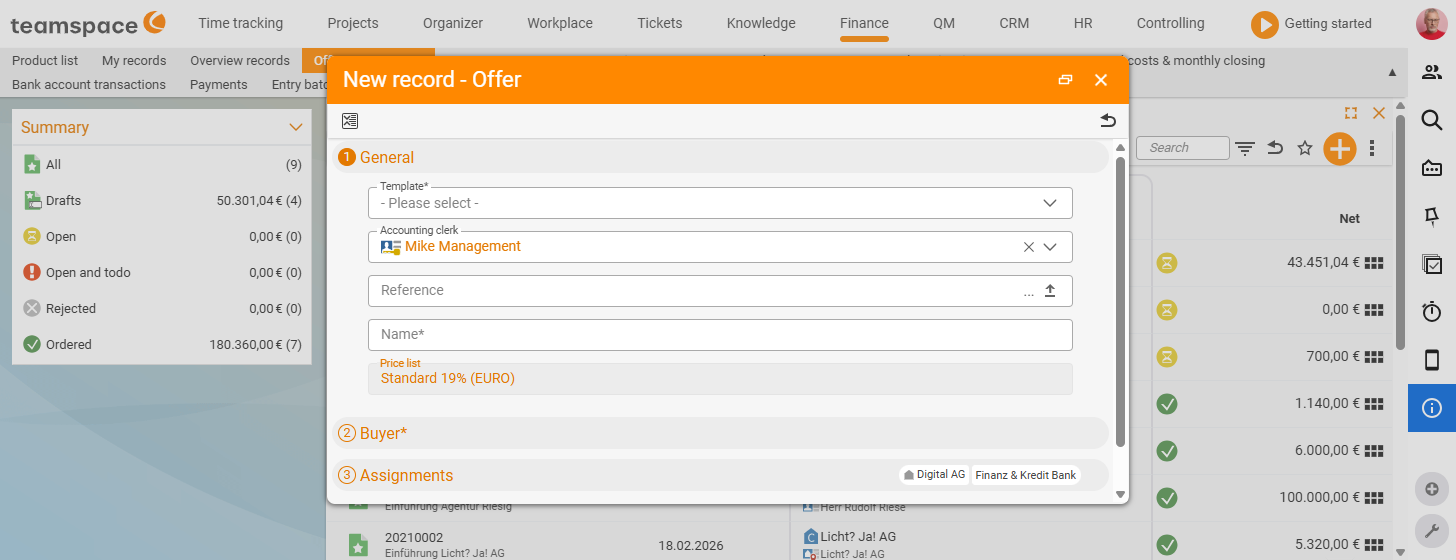Screen dimensions: 1456x560
Task: Click the star favorites icon in list toolbar
Action: pyautogui.click(x=1305, y=148)
